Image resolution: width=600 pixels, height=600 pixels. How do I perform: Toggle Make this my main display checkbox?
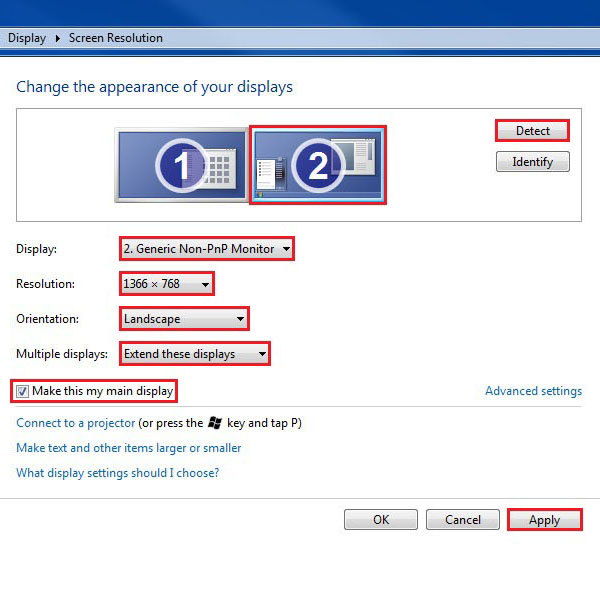22,391
